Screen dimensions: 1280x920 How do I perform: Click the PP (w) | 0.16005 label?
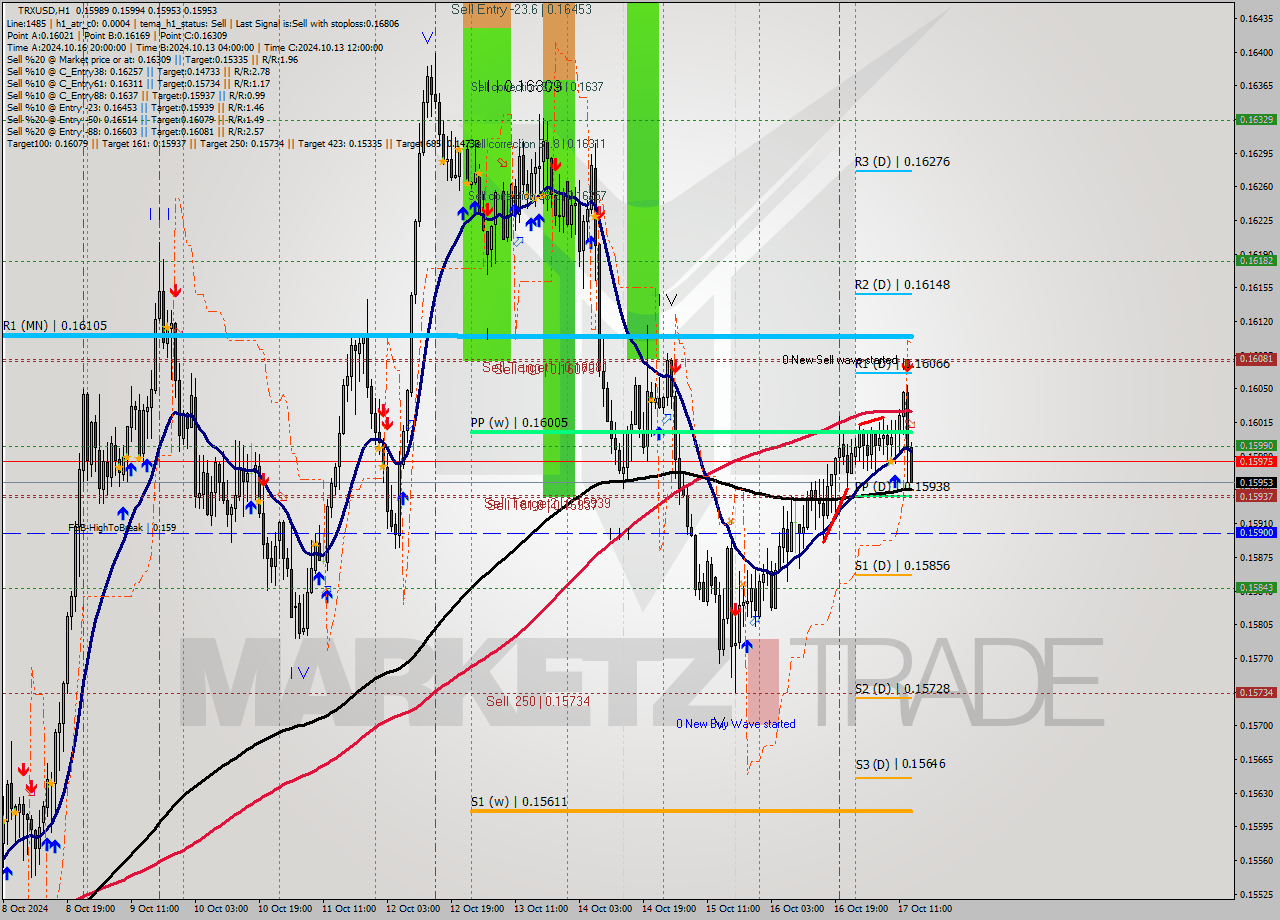[519, 423]
